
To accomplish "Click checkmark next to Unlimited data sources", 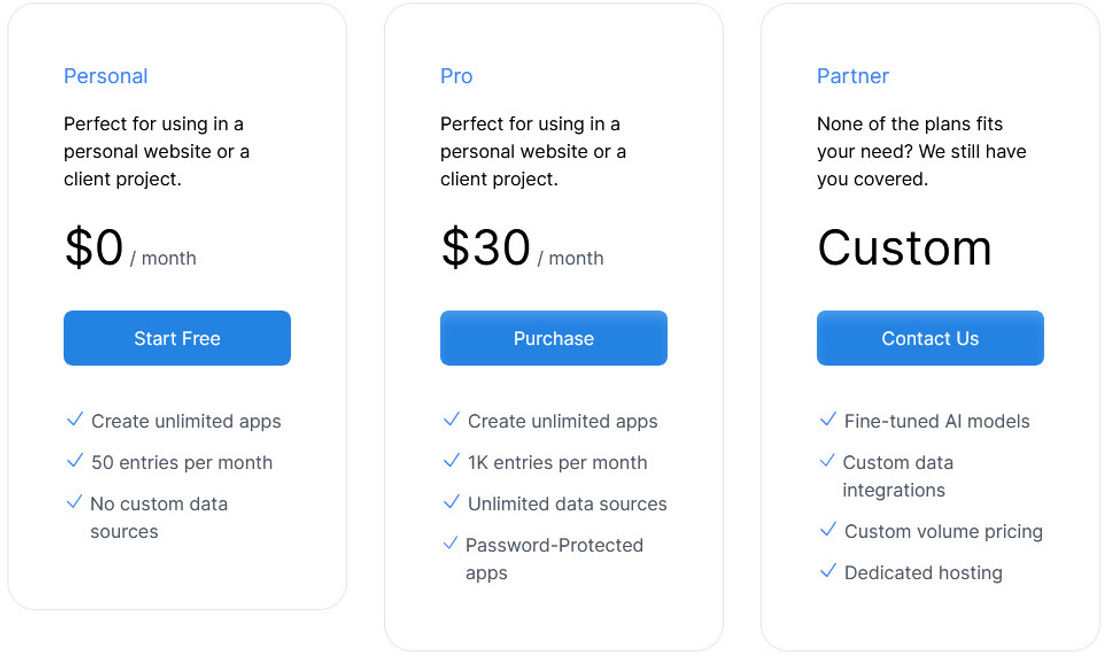I will (452, 502).
